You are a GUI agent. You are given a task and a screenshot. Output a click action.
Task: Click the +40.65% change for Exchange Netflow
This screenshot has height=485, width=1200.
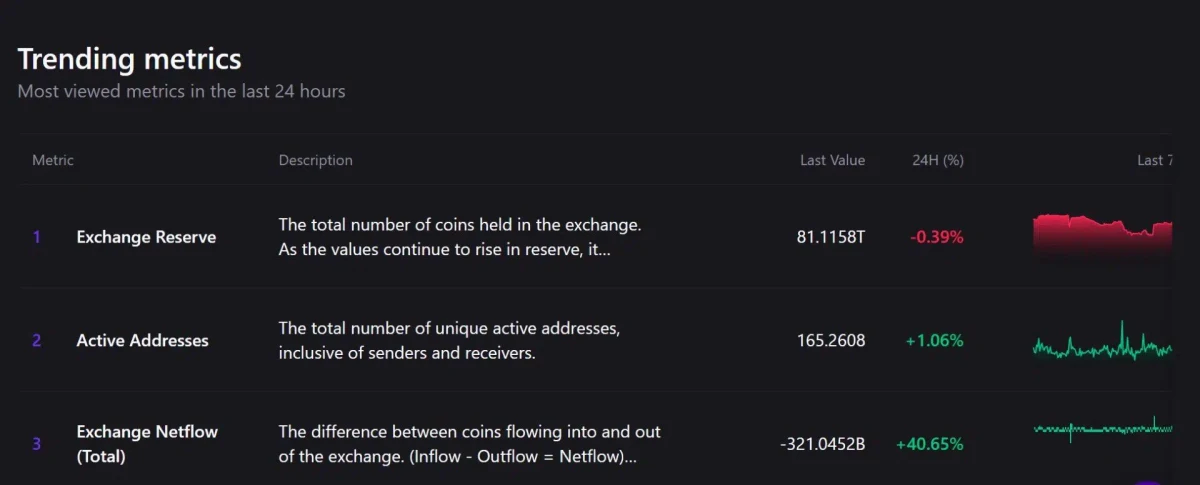[929, 444]
